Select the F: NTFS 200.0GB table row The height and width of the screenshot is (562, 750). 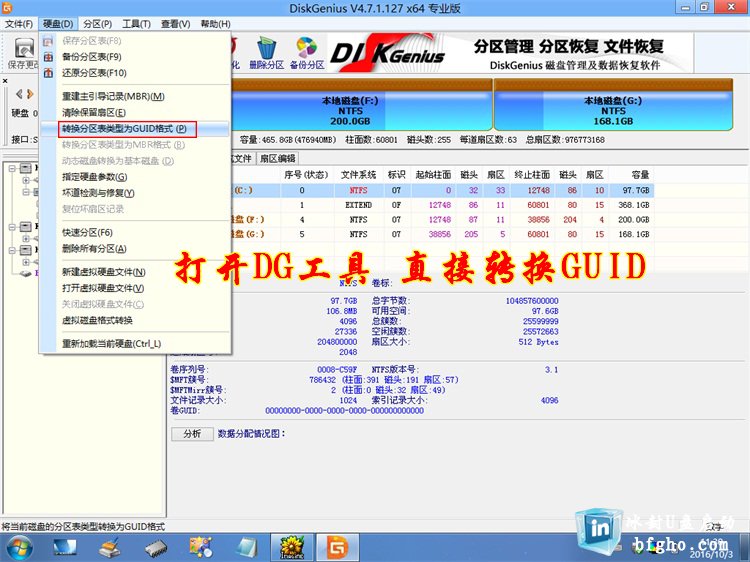pyautogui.click(x=442, y=220)
